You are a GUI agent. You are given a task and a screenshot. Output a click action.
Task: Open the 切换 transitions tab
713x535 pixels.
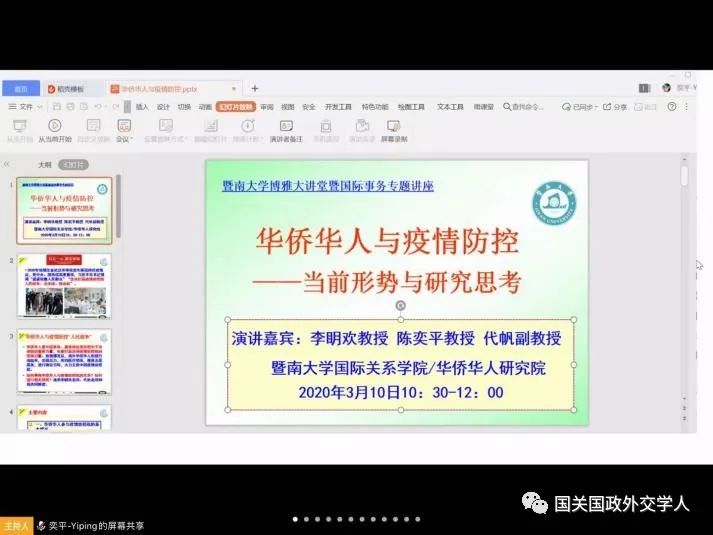(x=184, y=107)
